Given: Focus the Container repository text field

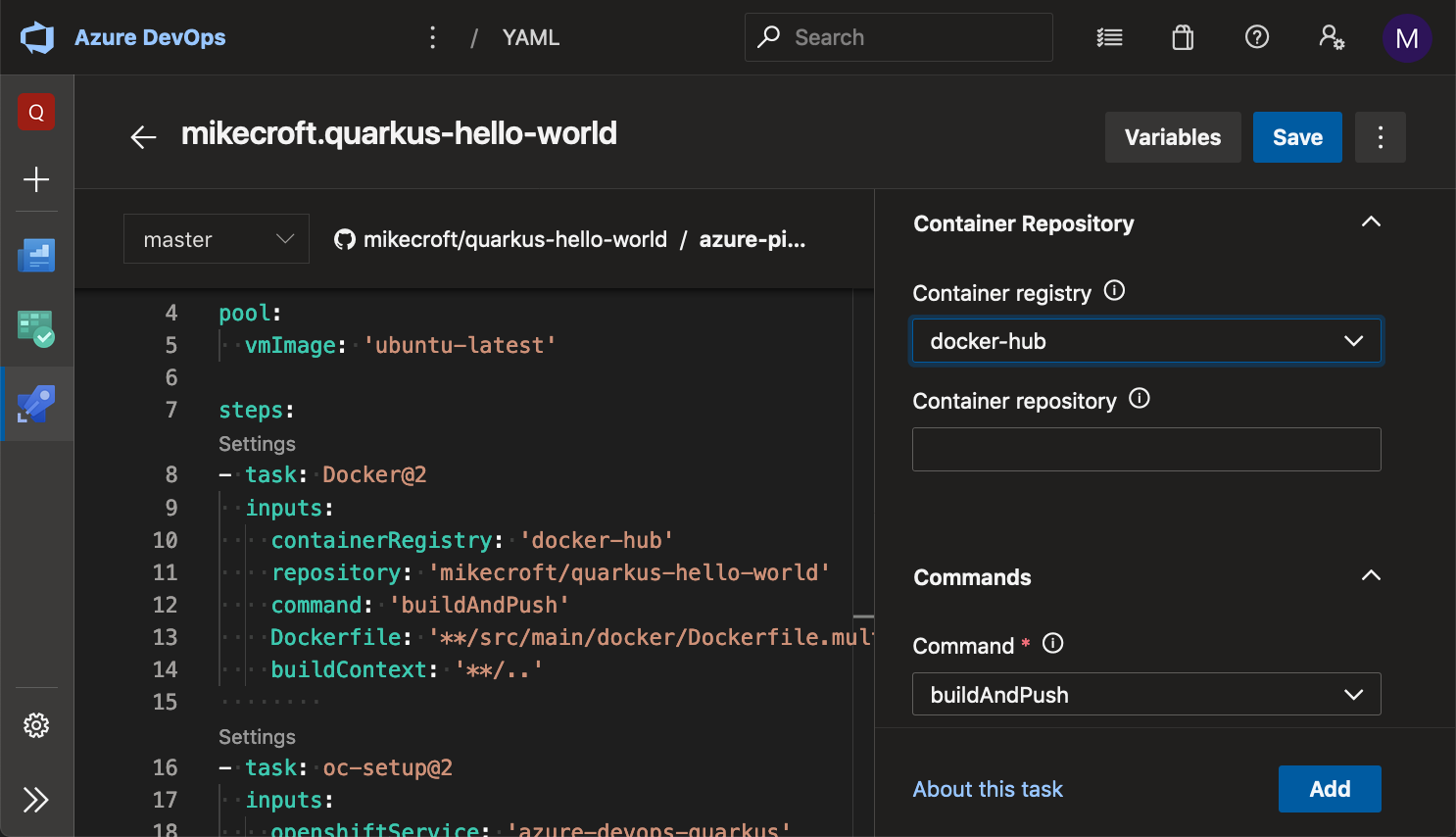Looking at the screenshot, I should coord(1146,450).
